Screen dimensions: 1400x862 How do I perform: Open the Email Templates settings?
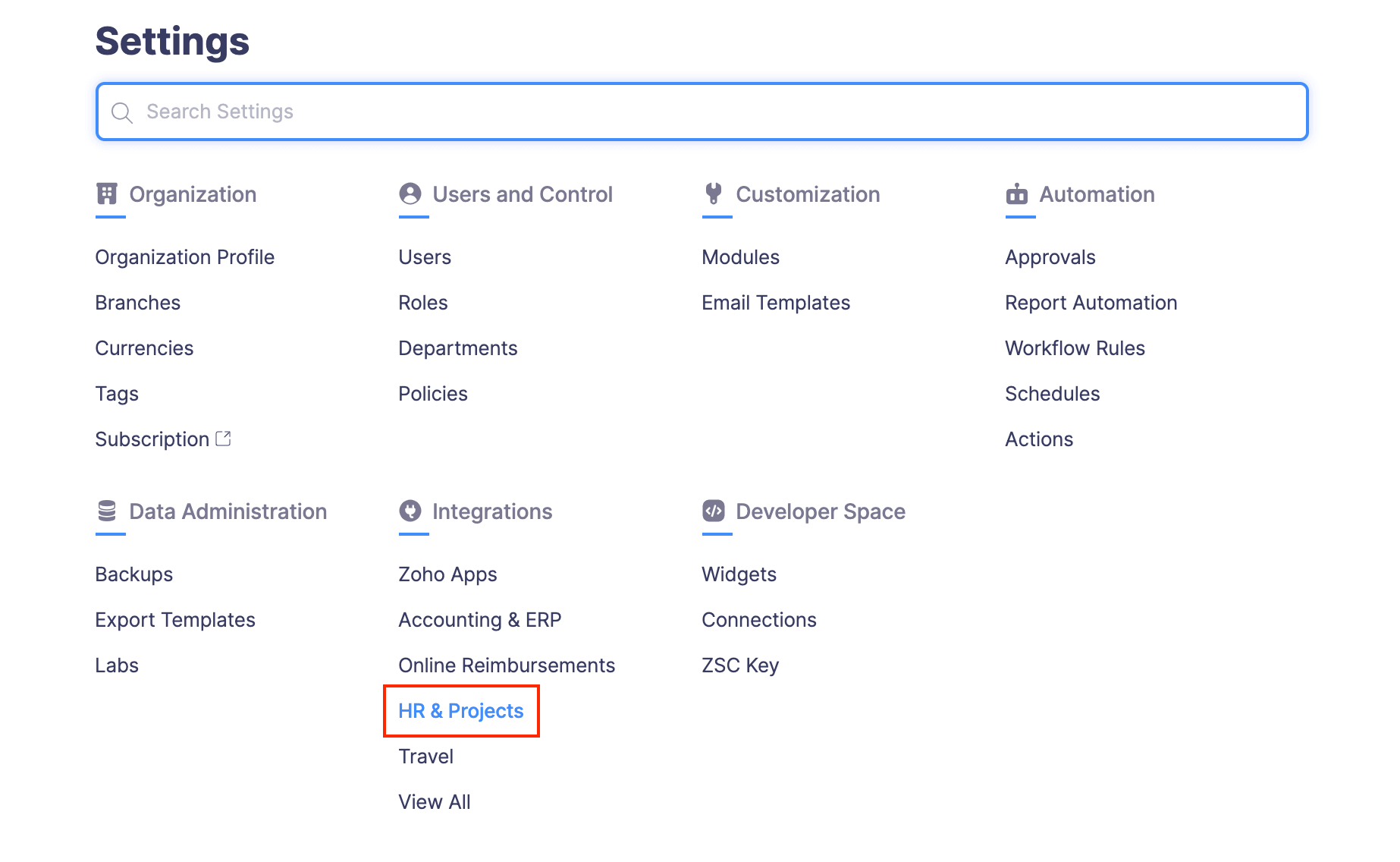776,302
